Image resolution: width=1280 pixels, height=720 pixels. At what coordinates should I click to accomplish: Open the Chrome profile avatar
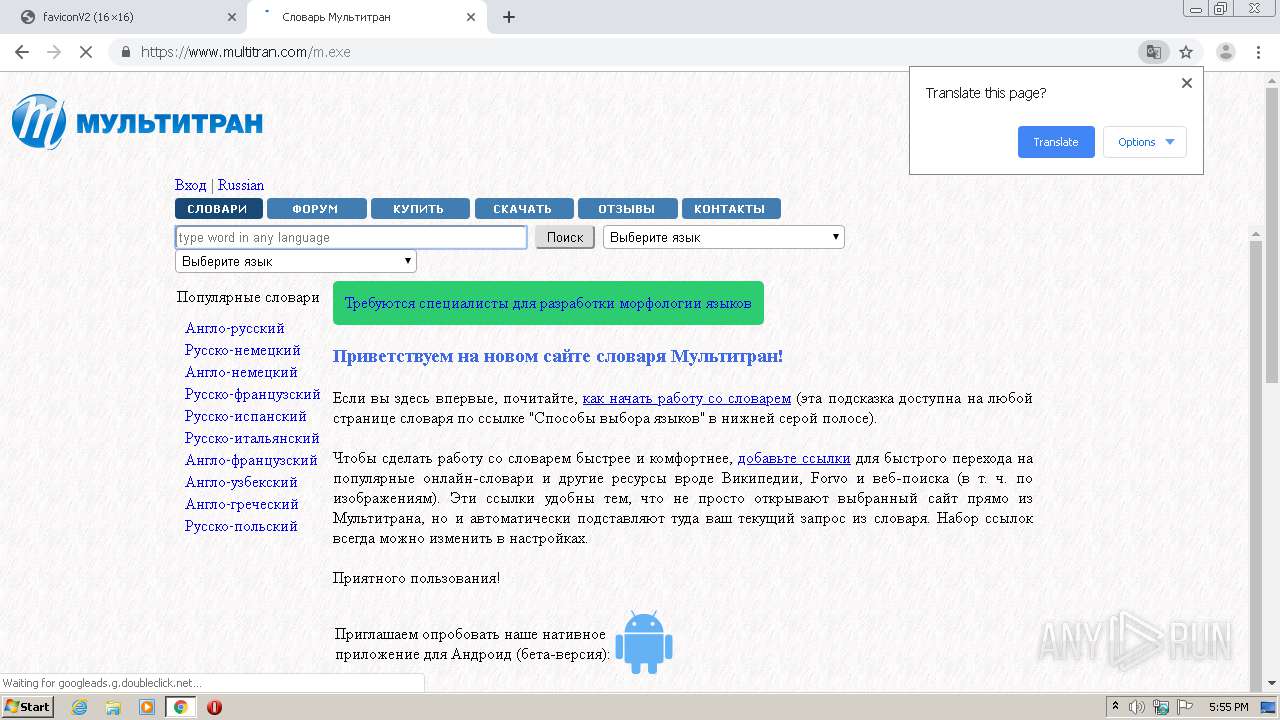coord(1226,52)
